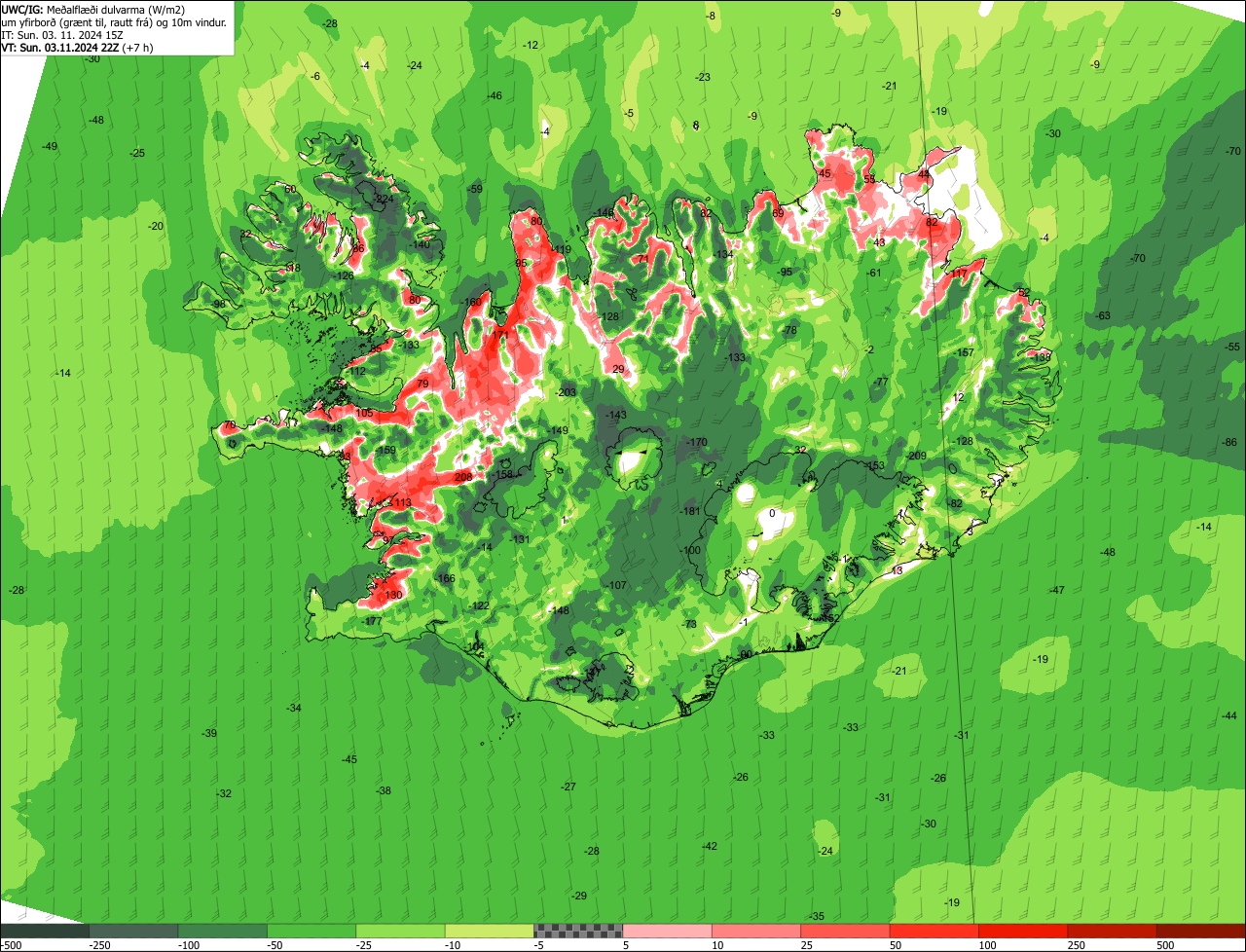Click the legend label '-250'
The width and height of the screenshot is (1246, 952).
tap(97, 945)
